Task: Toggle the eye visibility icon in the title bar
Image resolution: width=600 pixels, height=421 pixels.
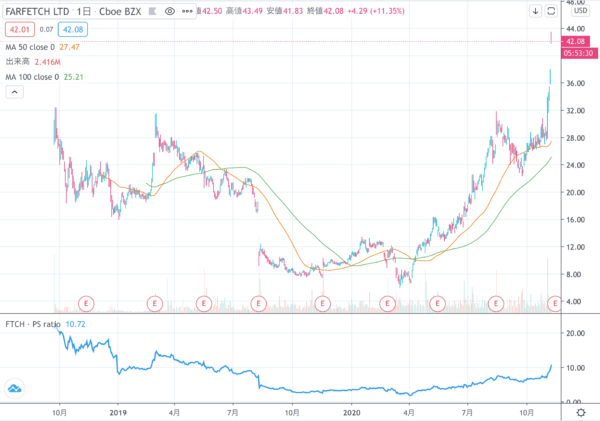Action: pos(170,11)
